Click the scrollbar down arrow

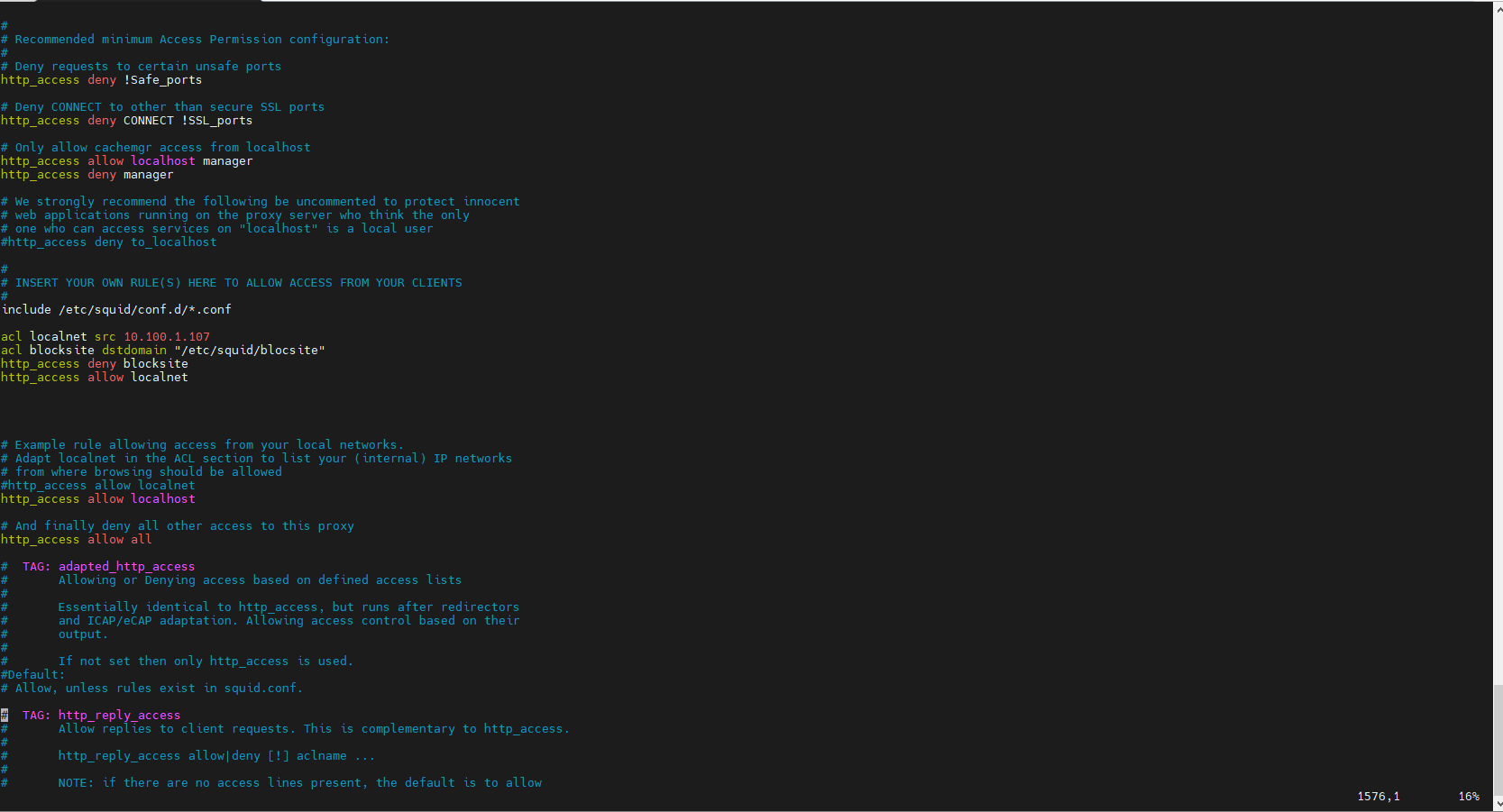pyautogui.click(x=1498, y=803)
